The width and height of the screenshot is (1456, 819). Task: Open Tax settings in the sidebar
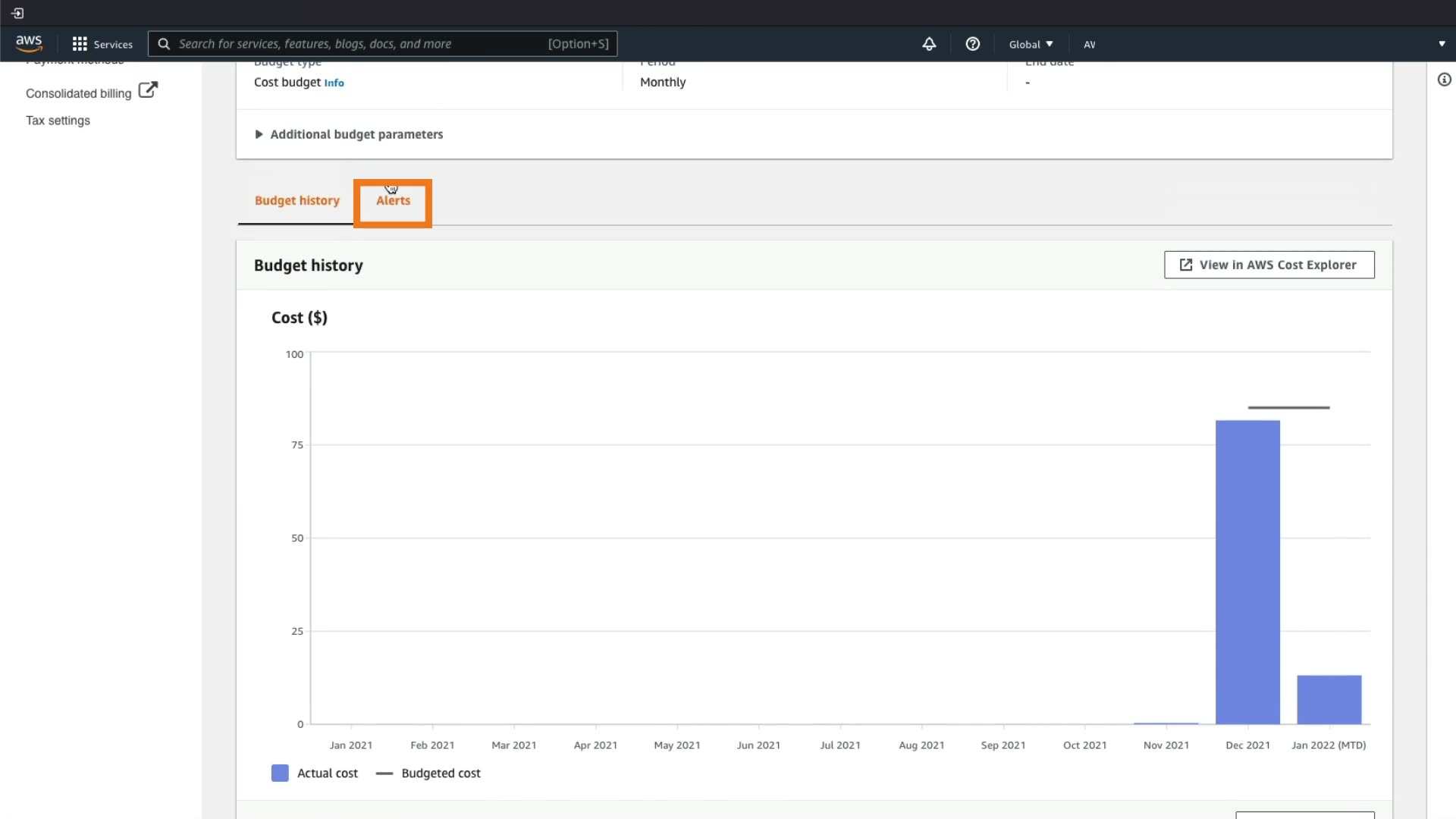pos(58,121)
